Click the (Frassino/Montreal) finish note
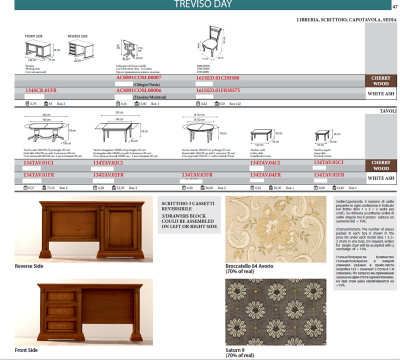 point(149,97)
